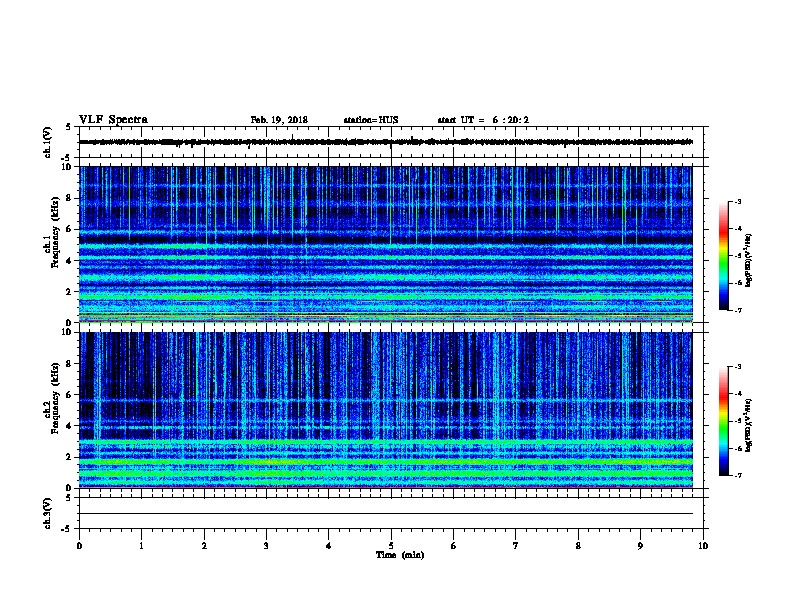Click time axis tick label "0"
The height and width of the screenshot is (612, 792).
click(x=79, y=546)
